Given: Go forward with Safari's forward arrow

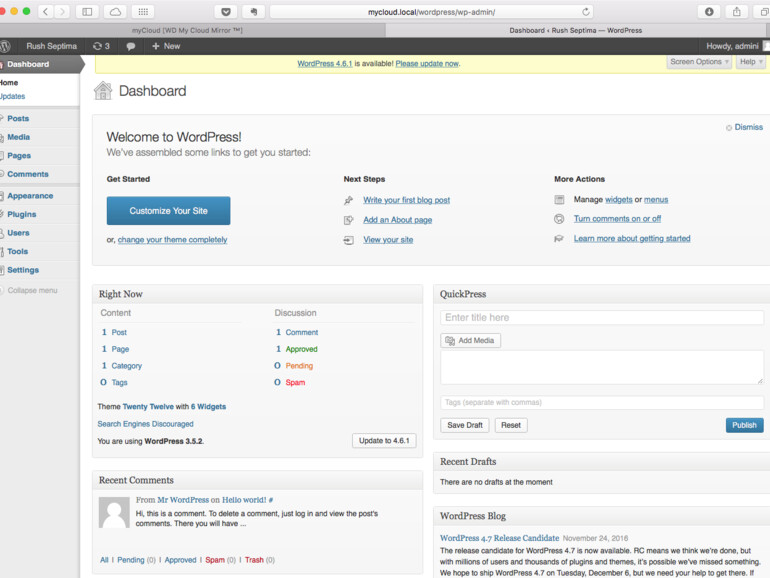Looking at the screenshot, I should coord(61,12).
